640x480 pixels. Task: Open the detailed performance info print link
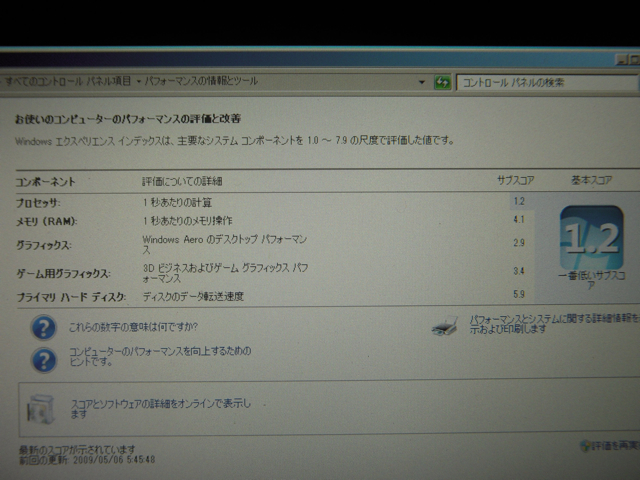(550, 323)
